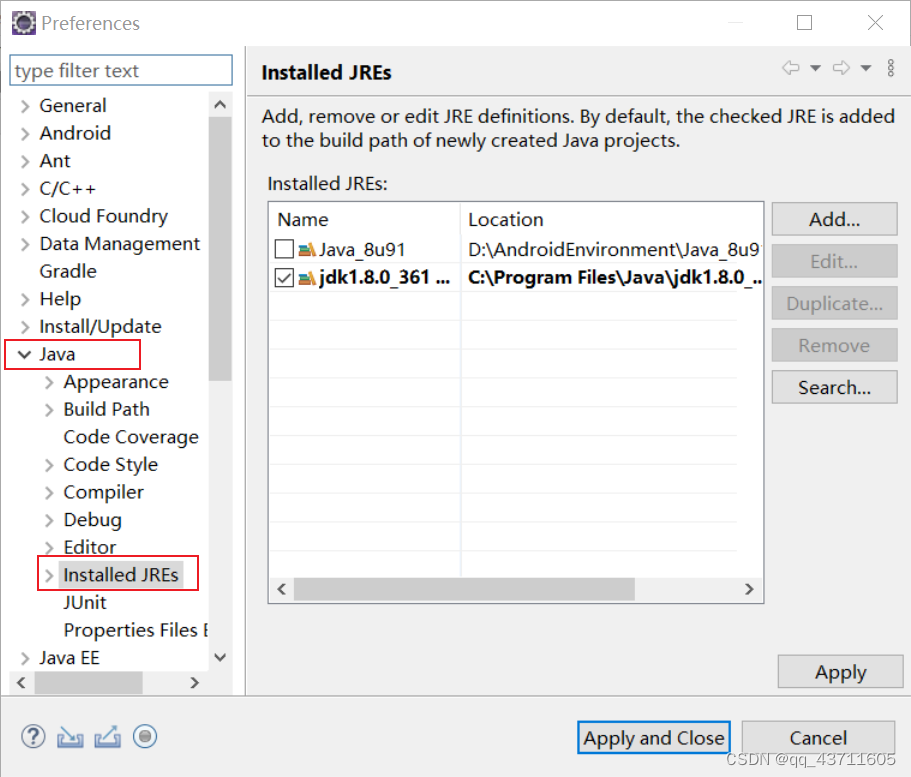The width and height of the screenshot is (911, 777).
Task: Check Java_8u91 as the default JRE
Action: [x=283, y=249]
